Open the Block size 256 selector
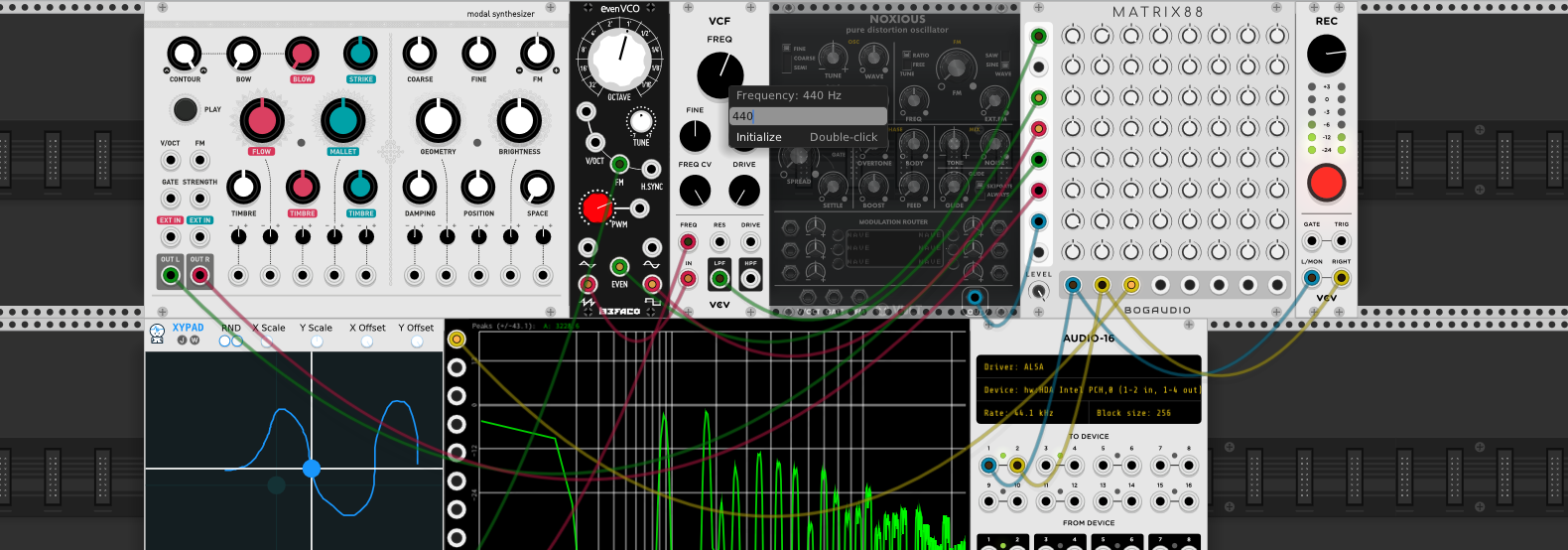This screenshot has height=550, width=1568. coord(1145,413)
